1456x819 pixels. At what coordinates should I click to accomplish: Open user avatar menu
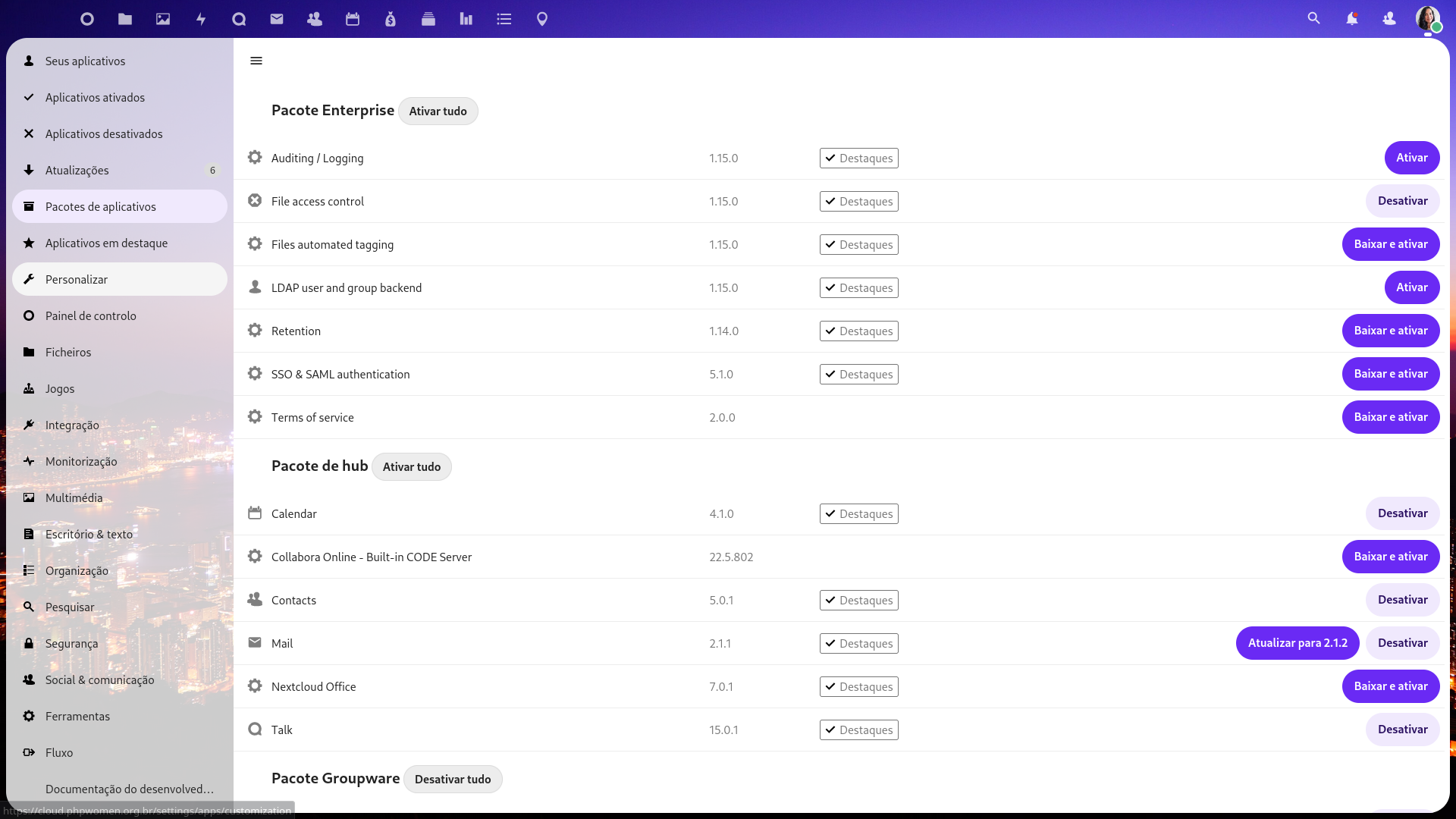point(1427,19)
